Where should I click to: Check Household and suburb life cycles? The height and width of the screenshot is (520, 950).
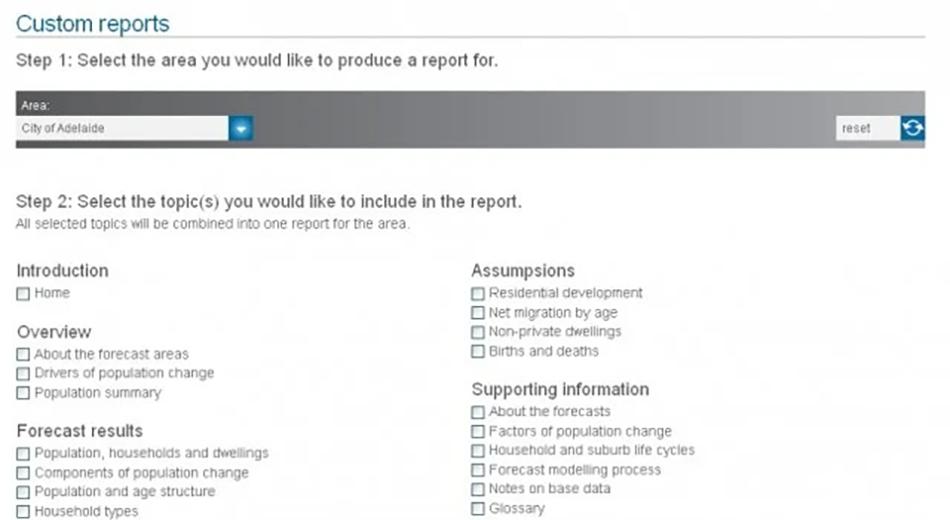pyautogui.click(x=478, y=451)
